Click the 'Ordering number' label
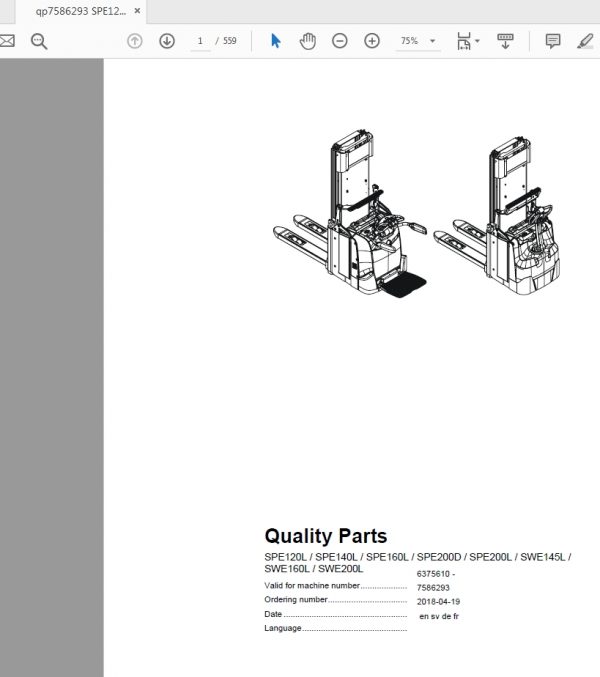The width and height of the screenshot is (600, 677). coord(296,599)
